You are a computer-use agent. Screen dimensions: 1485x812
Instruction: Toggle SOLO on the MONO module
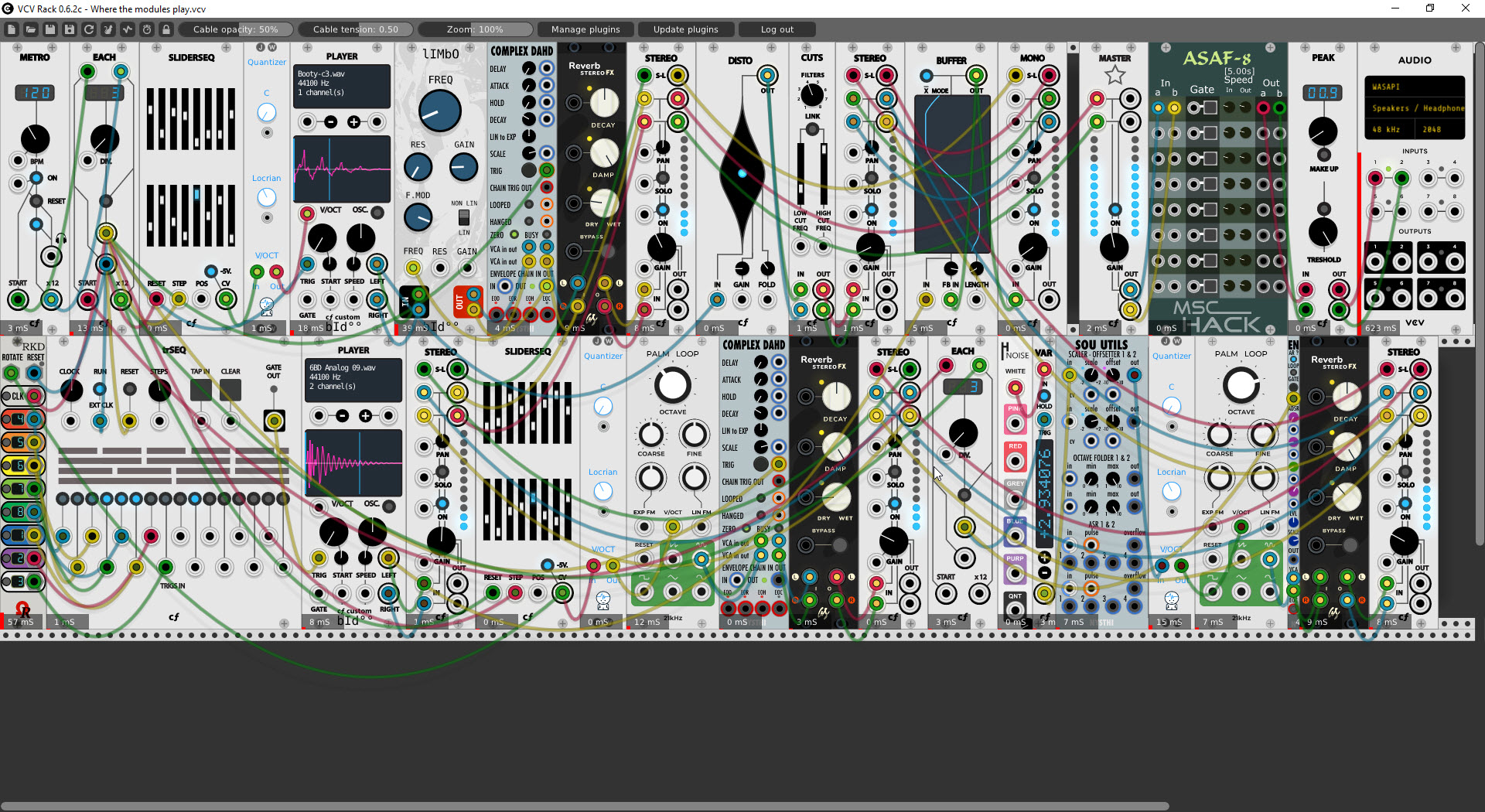pyautogui.click(x=1034, y=178)
